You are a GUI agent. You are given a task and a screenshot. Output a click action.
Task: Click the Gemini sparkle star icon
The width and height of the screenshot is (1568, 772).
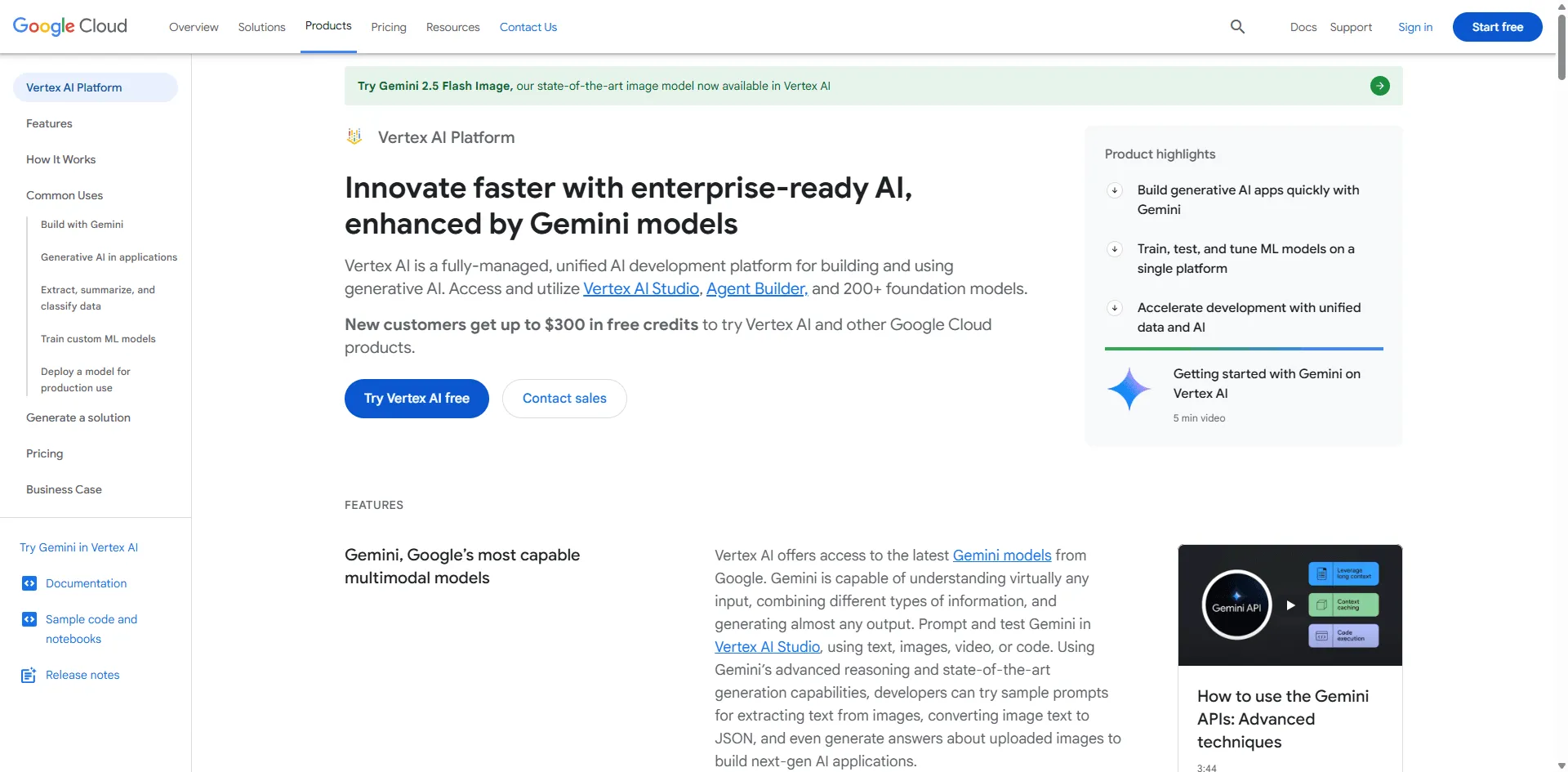point(1129,389)
